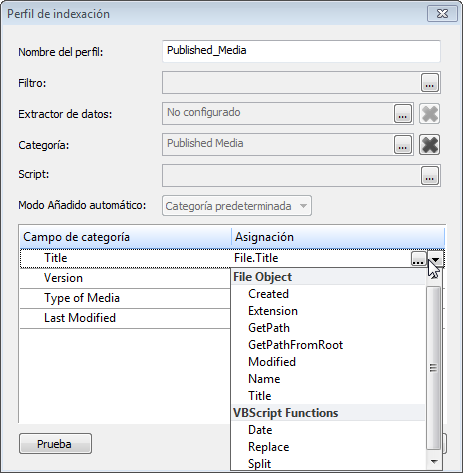Browse for an Extractor de datos
This screenshot has height=473, width=463.
pyautogui.click(x=403, y=114)
